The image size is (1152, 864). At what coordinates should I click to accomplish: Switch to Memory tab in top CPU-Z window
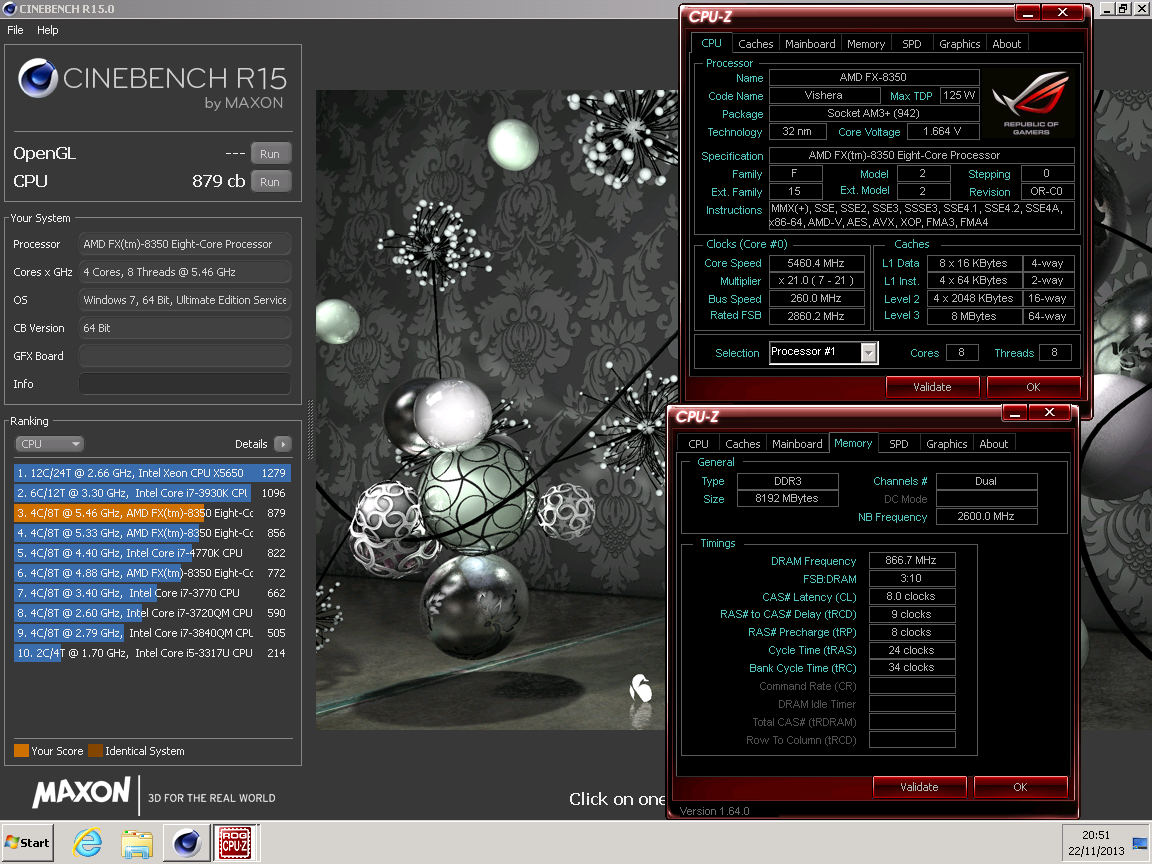click(866, 44)
